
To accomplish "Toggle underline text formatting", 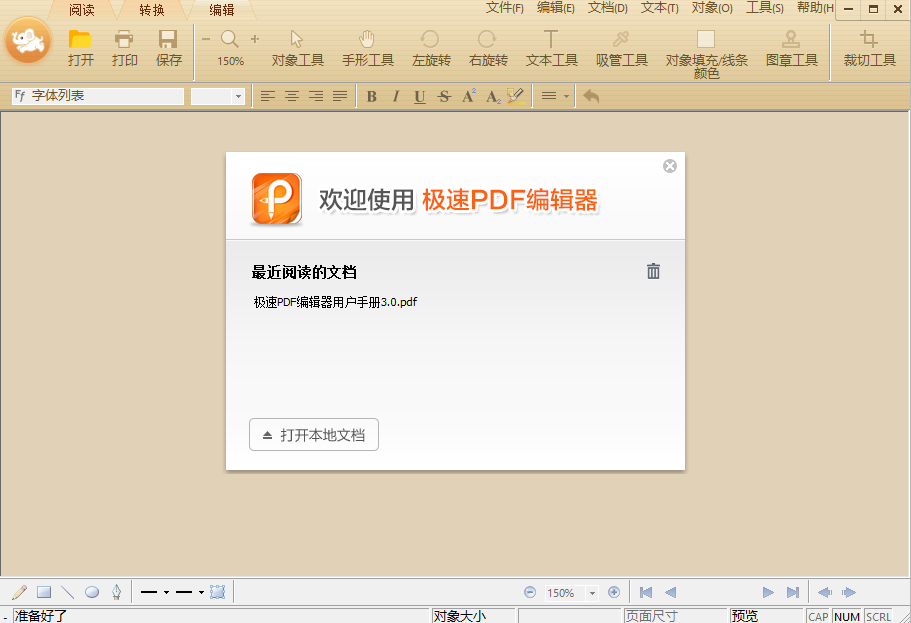I will (418, 96).
